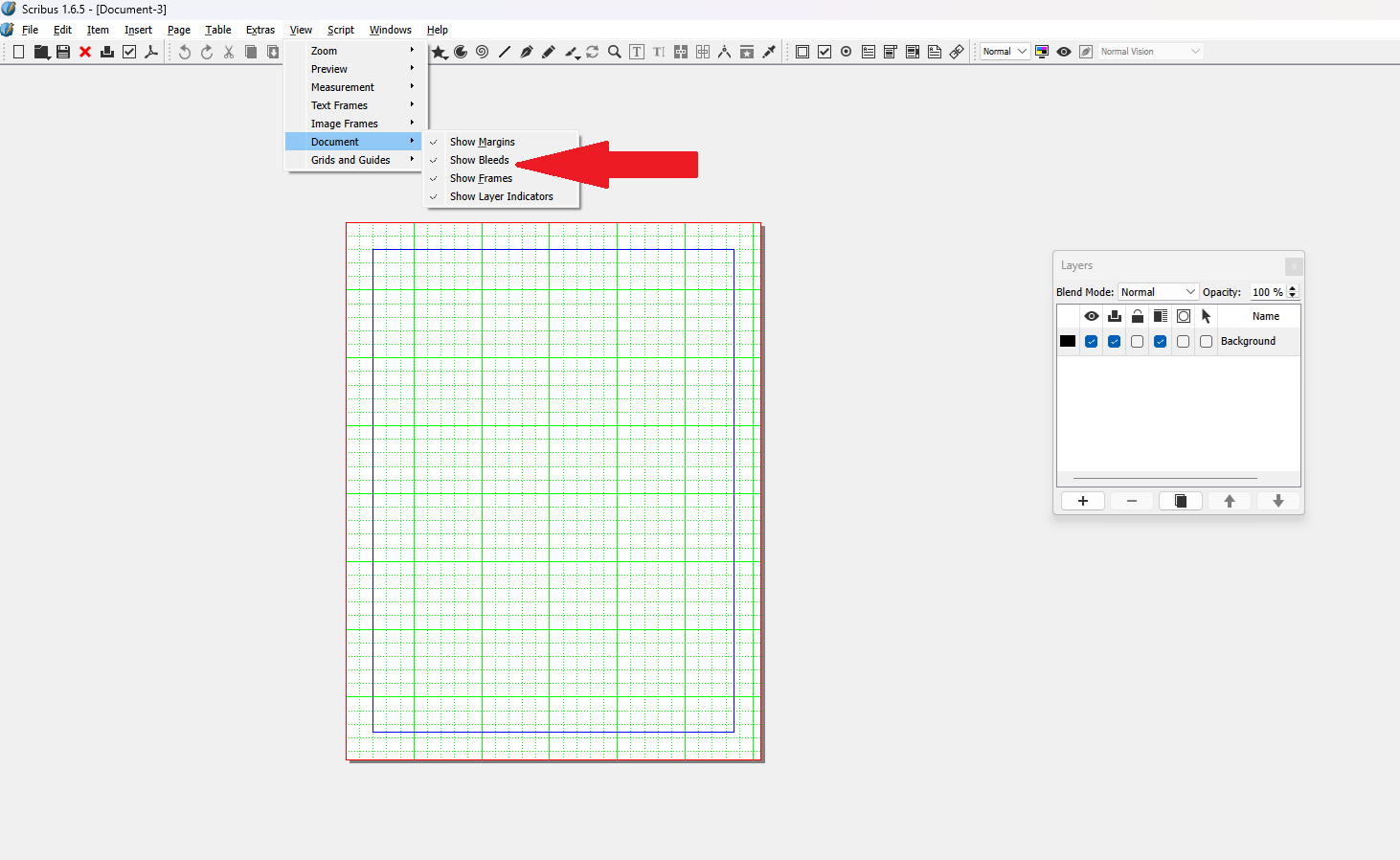Click Show Bleeds menu entry
The width and height of the screenshot is (1400, 860).
pos(502,160)
